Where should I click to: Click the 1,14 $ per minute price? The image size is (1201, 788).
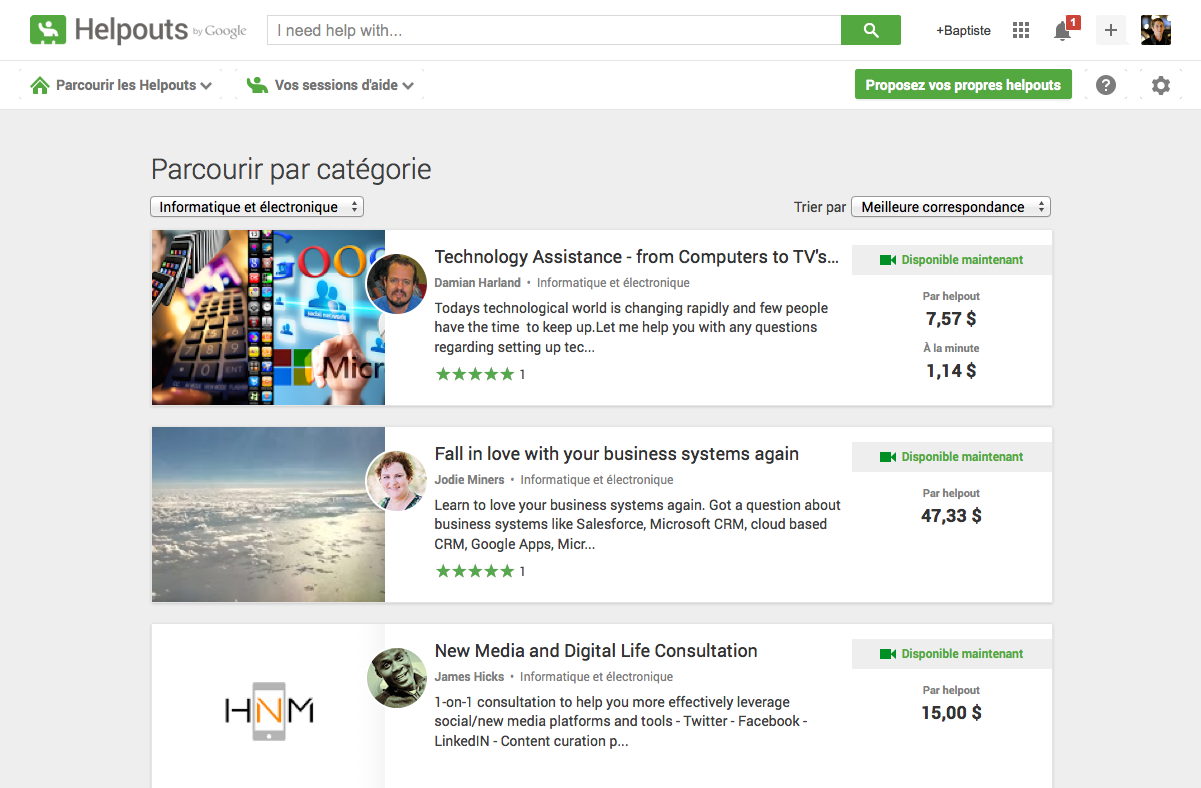(x=951, y=371)
